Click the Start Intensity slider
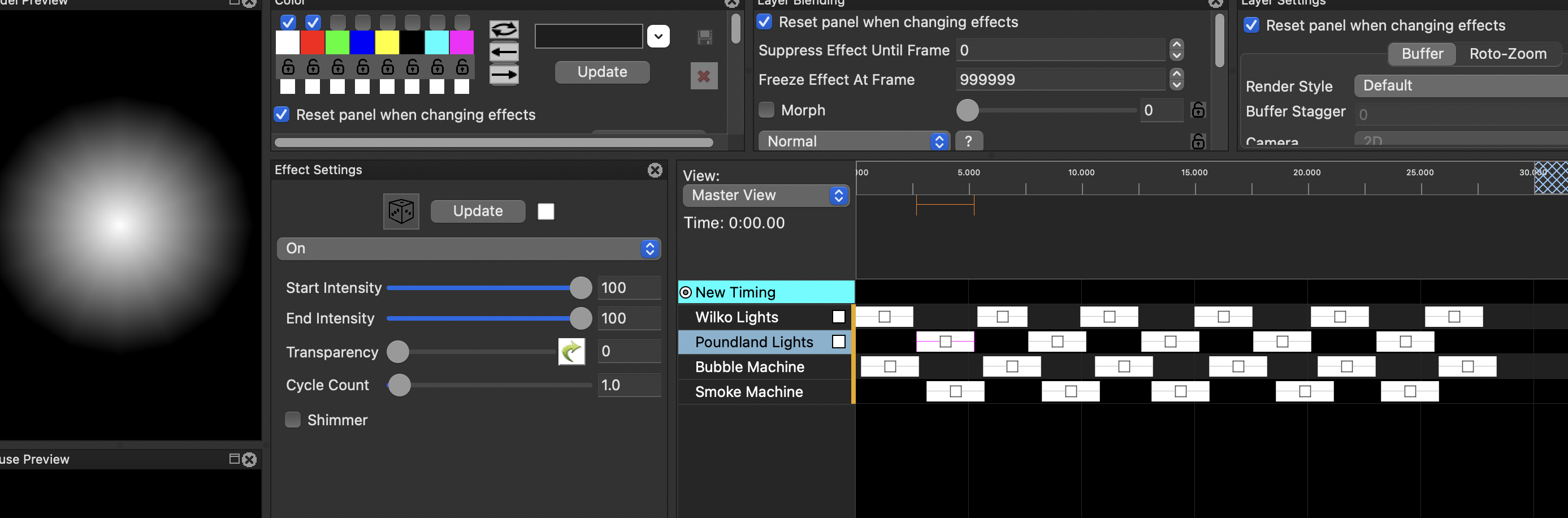Image resolution: width=1568 pixels, height=518 pixels. [x=489, y=288]
